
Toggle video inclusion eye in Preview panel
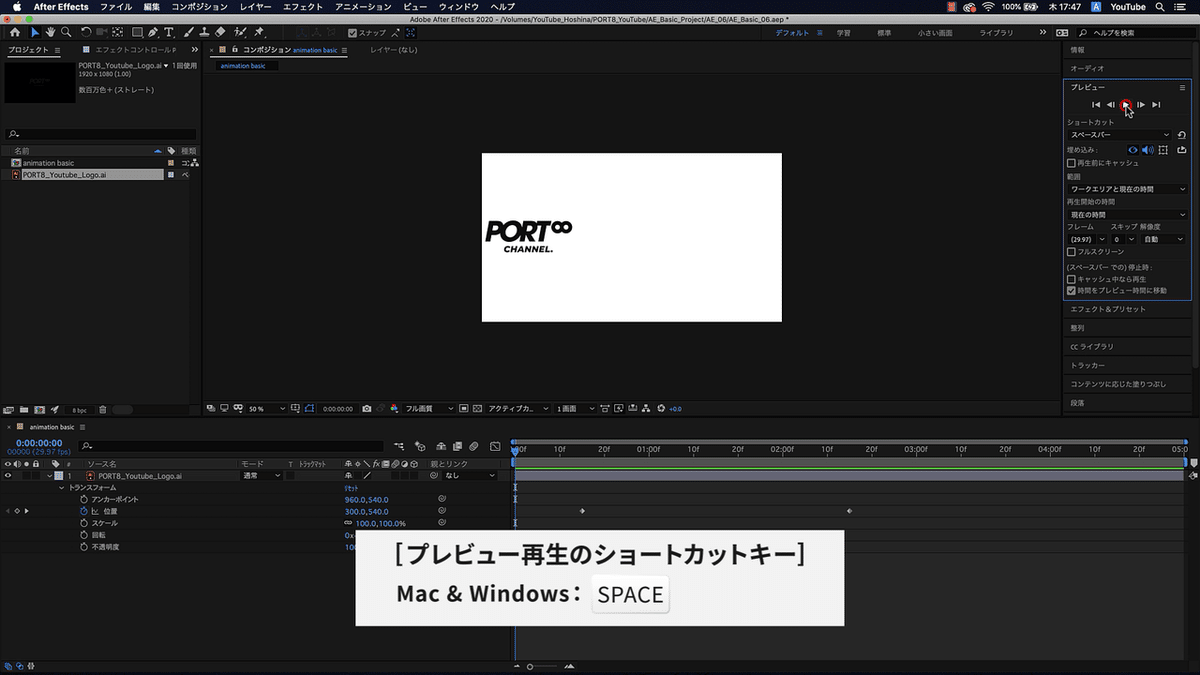[x=1133, y=150]
